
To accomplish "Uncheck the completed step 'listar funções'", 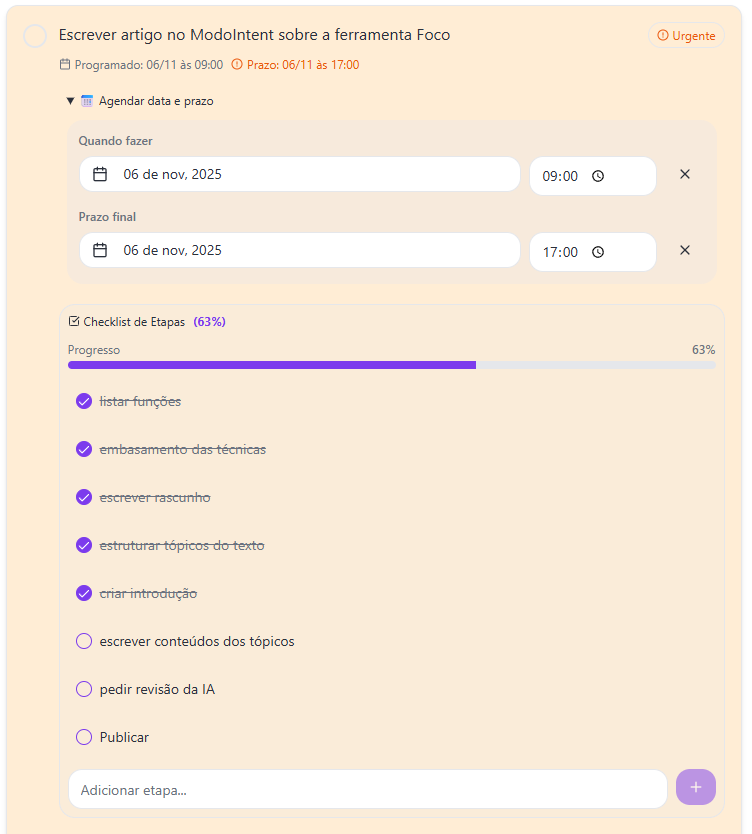I will click(x=84, y=401).
